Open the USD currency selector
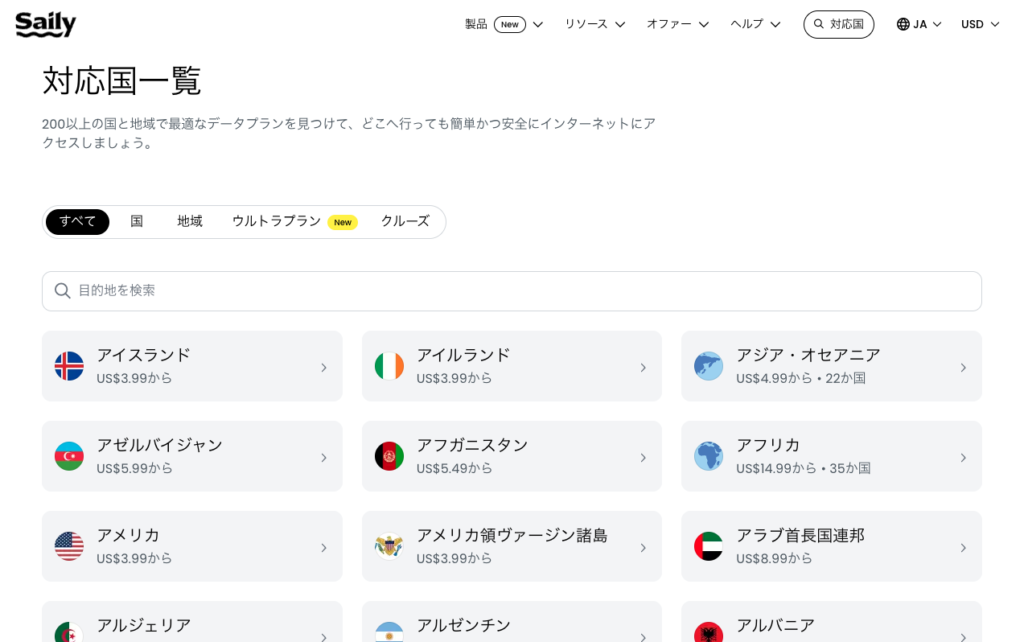Screen dimensions: 1024x642 pyautogui.click(x=980, y=24)
